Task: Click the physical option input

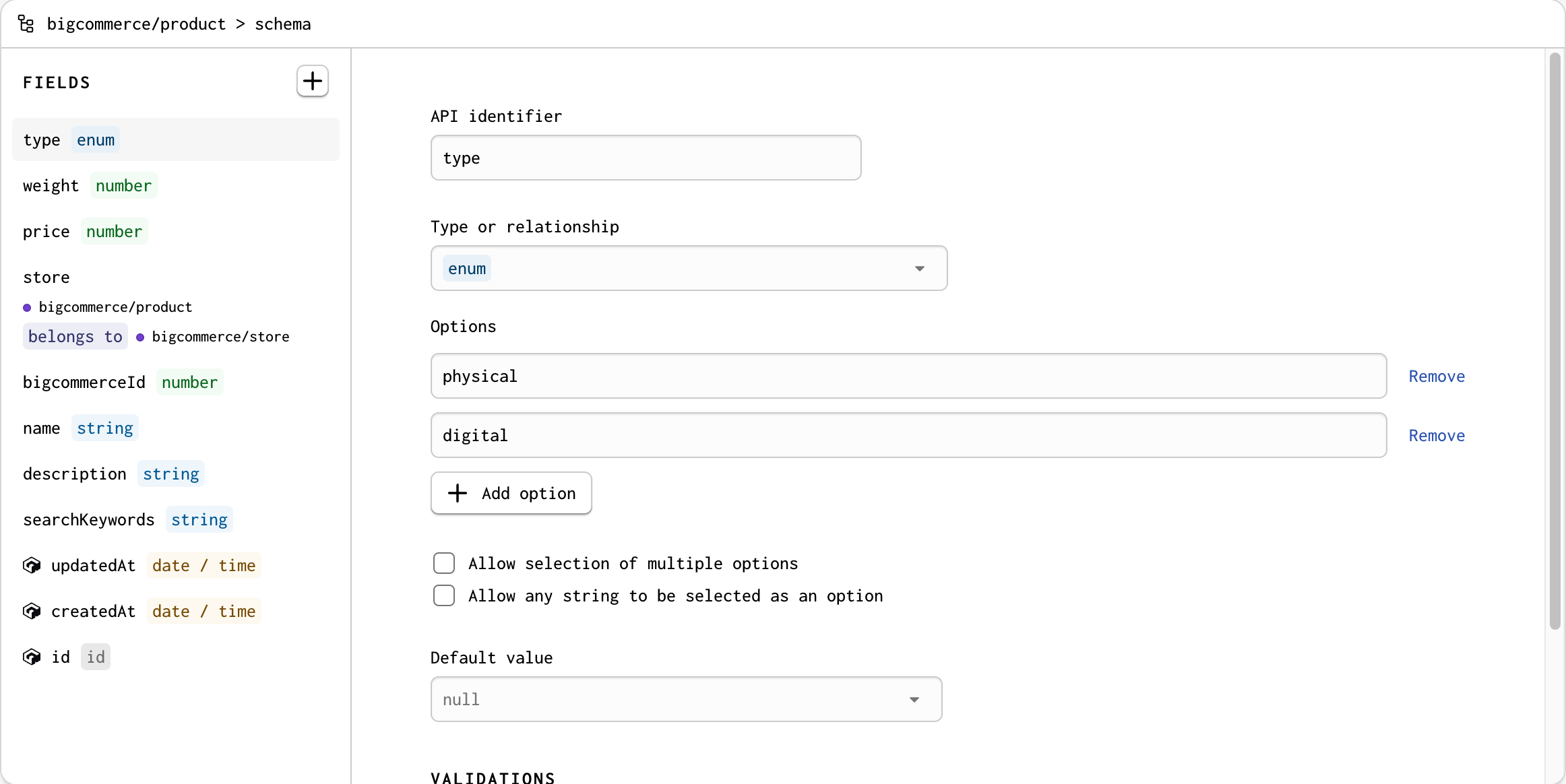Action: 908,376
